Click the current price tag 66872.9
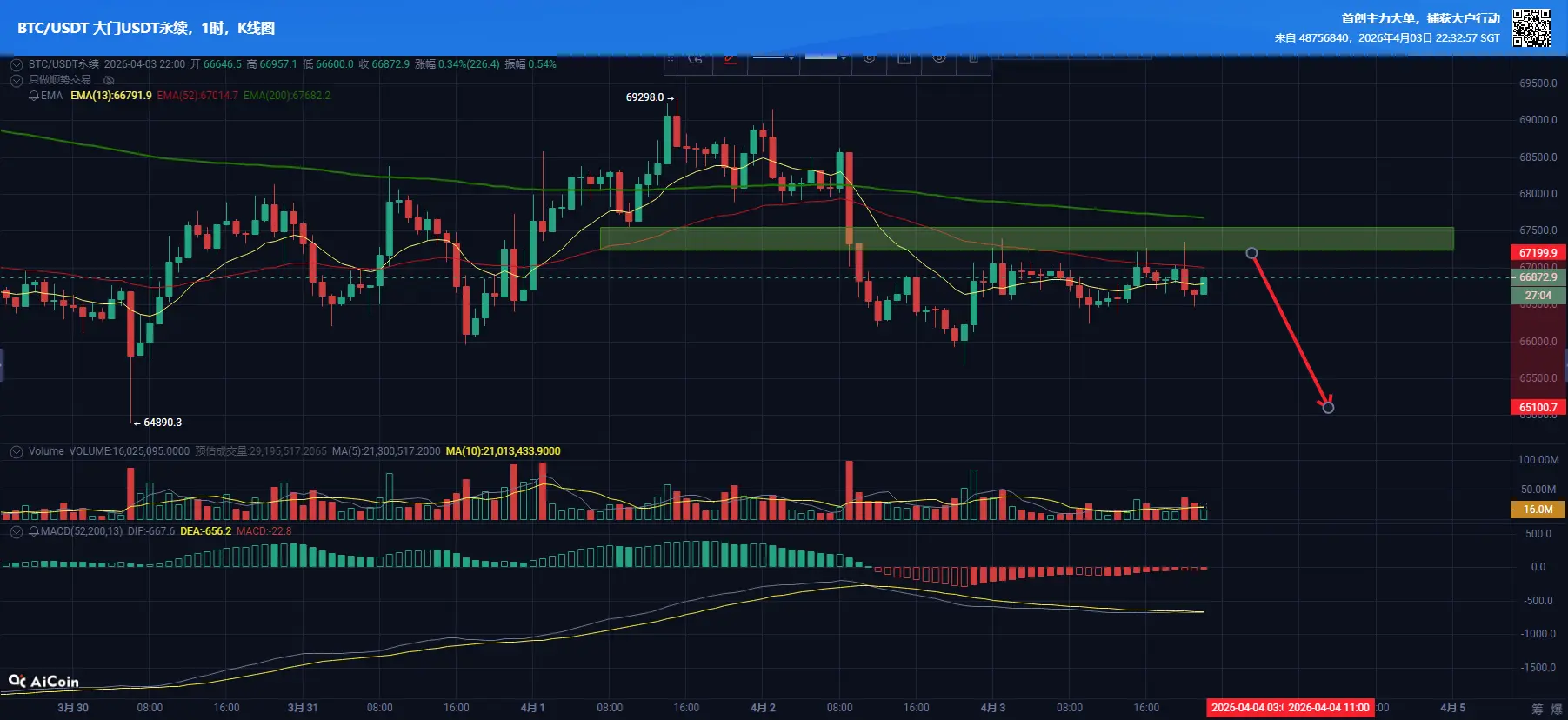The width and height of the screenshot is (1568, 720). coord(1538,277)
